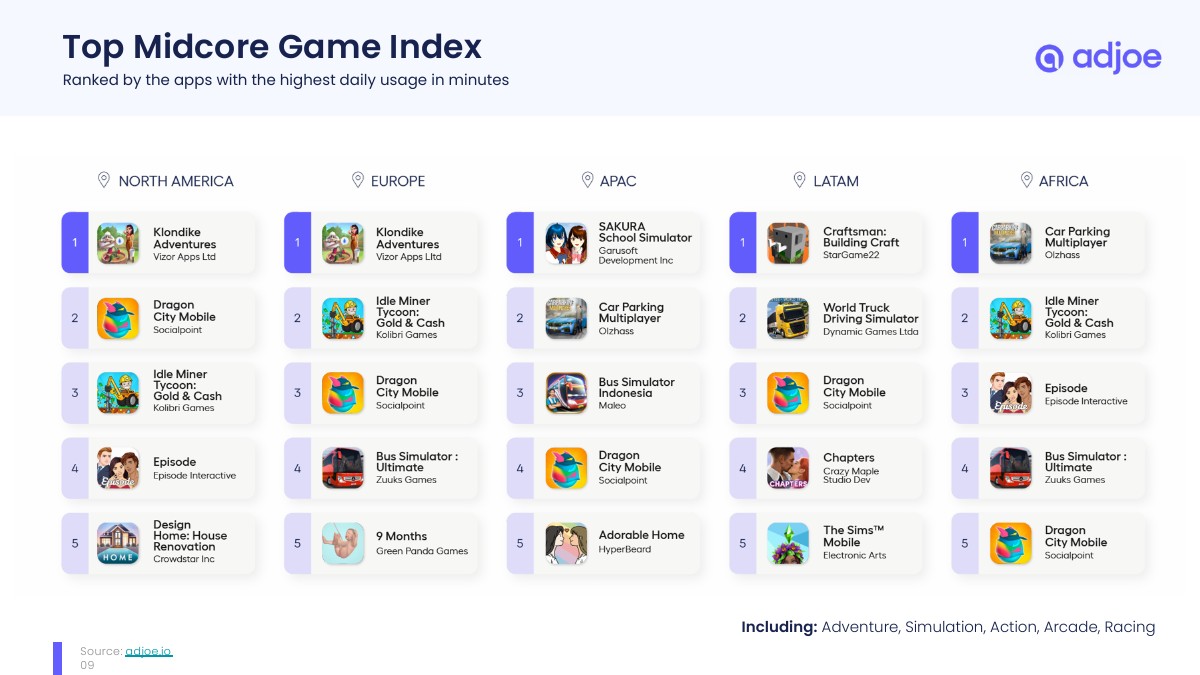
Task: Click the Africa location pin icon
Action: [1026, 180]
